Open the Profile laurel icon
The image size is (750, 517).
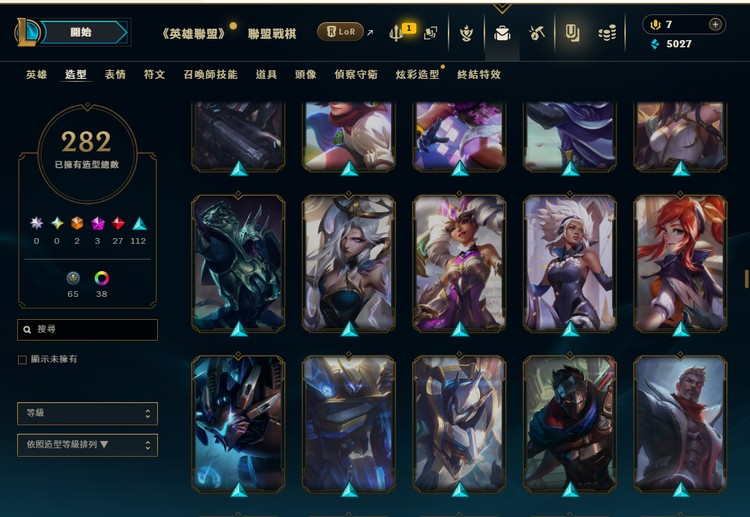[466, 33]
